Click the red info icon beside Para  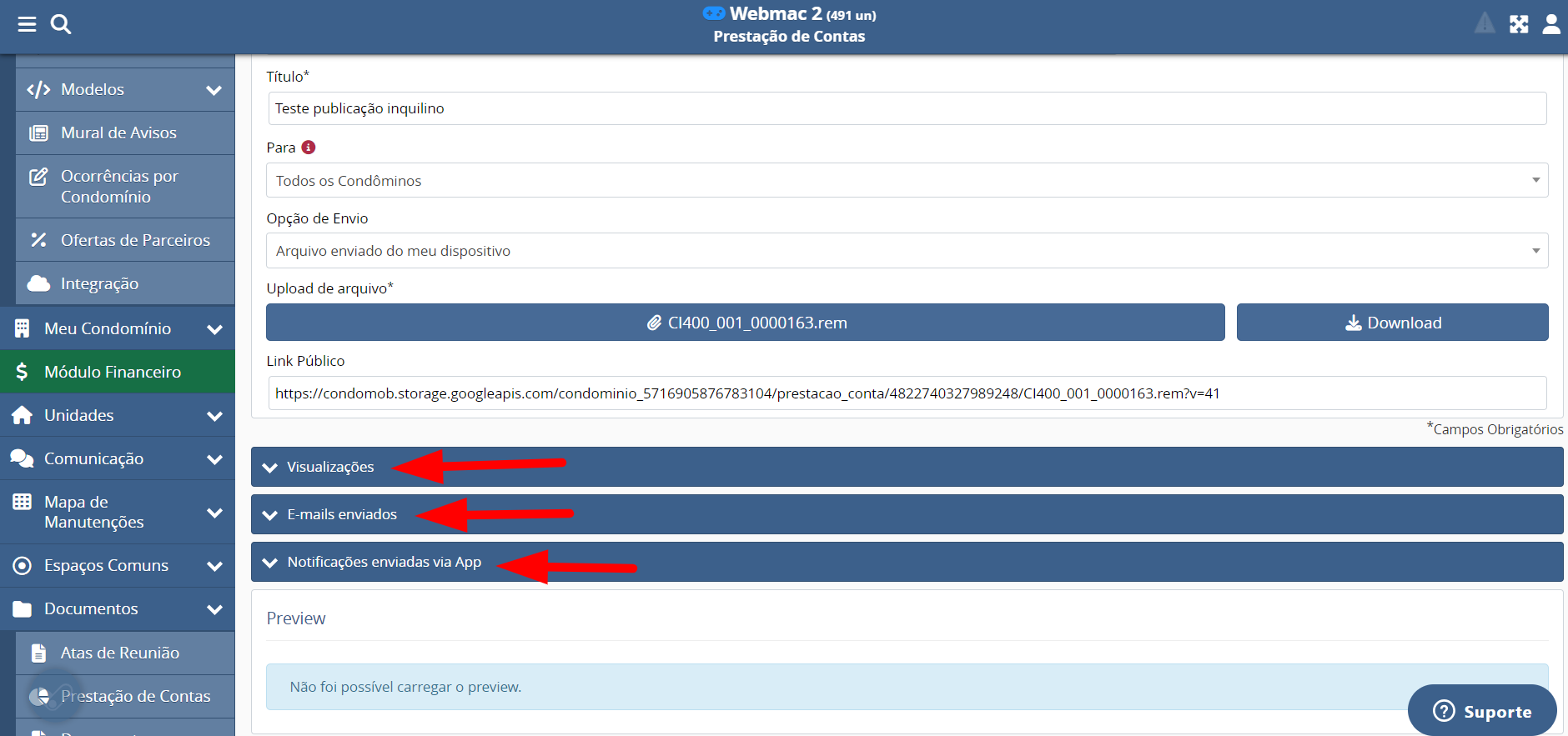point(309,148)
